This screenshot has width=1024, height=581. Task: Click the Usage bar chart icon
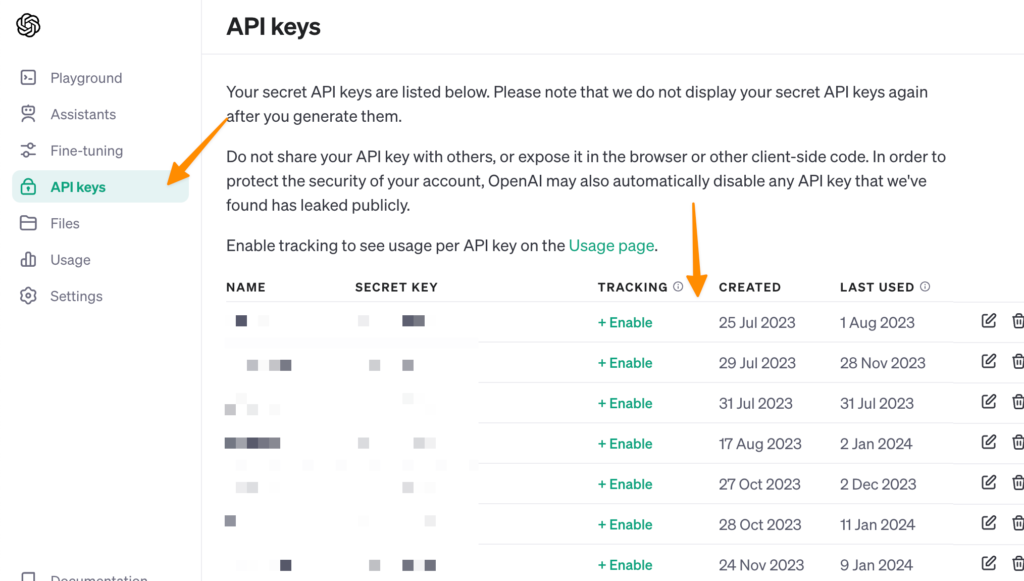[x=29, y=260]
